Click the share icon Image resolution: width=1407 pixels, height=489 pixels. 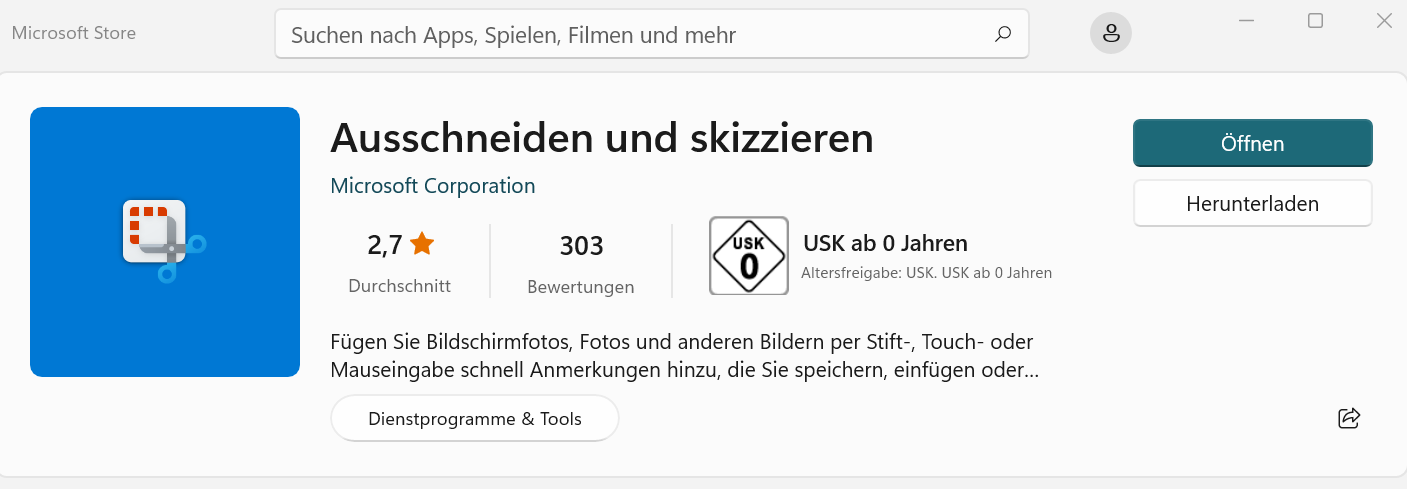[1349, 418]
